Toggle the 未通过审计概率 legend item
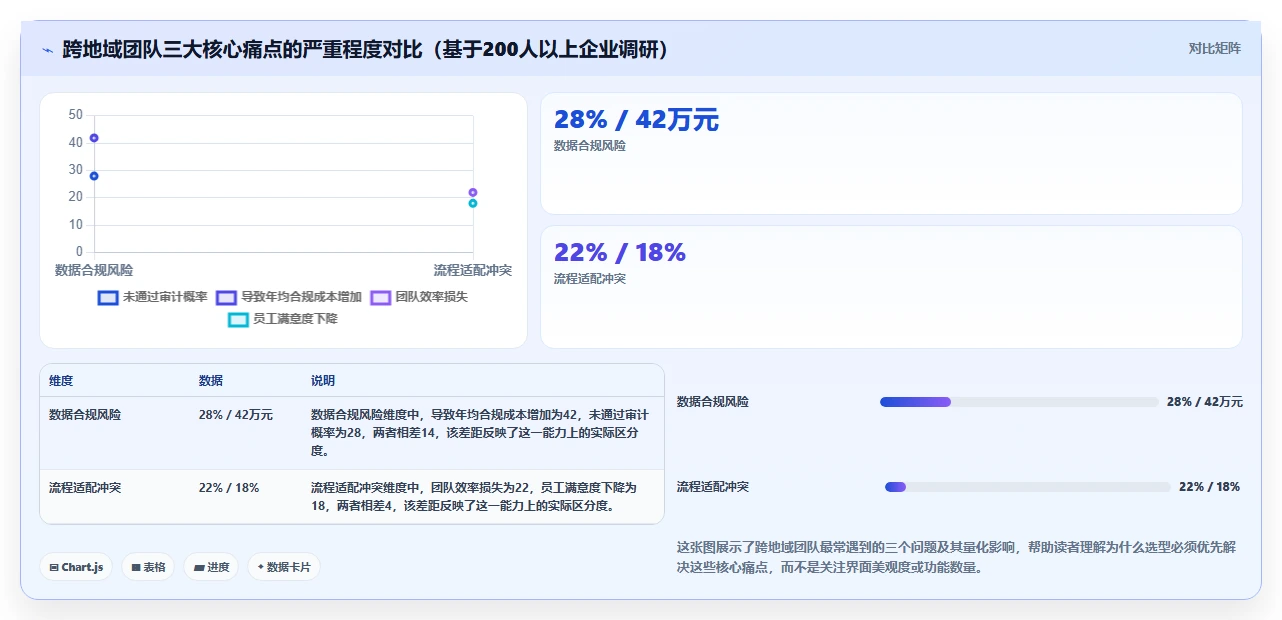The image size is (1282, 620). click(x=153, y=297)
